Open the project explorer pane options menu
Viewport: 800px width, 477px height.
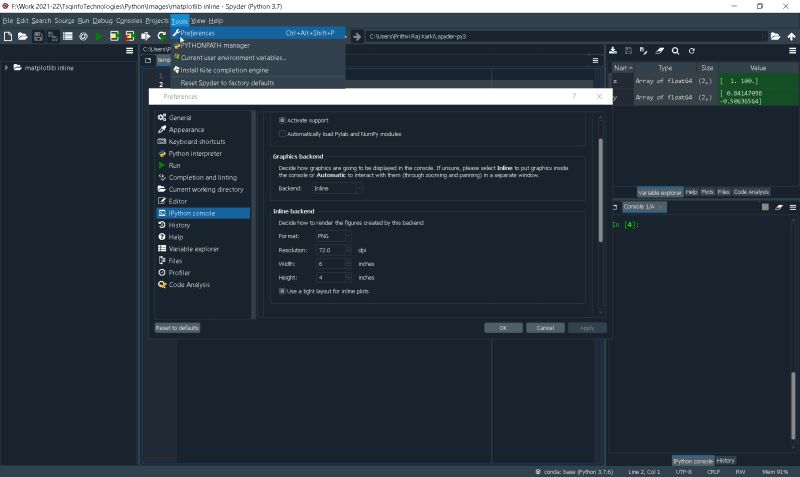coord(130,51)
